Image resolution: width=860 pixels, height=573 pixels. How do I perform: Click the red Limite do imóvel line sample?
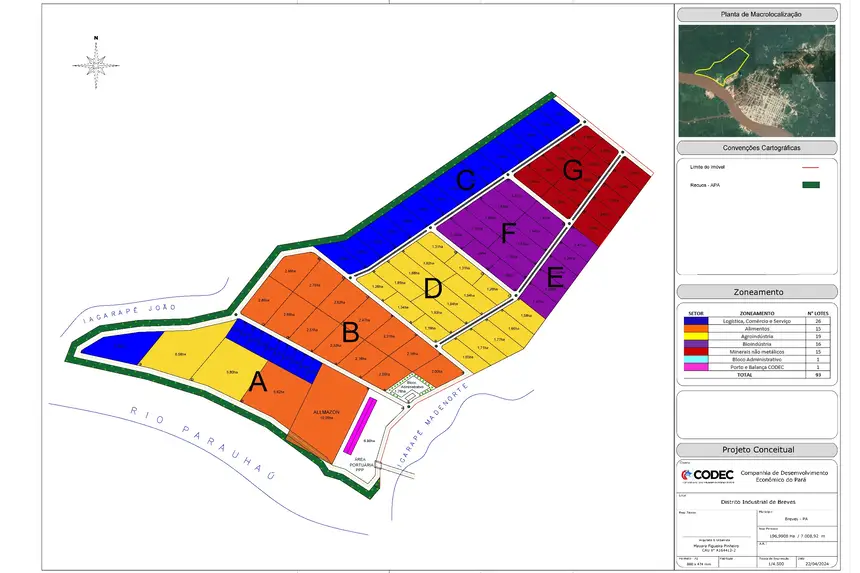(x=812, y=167)
